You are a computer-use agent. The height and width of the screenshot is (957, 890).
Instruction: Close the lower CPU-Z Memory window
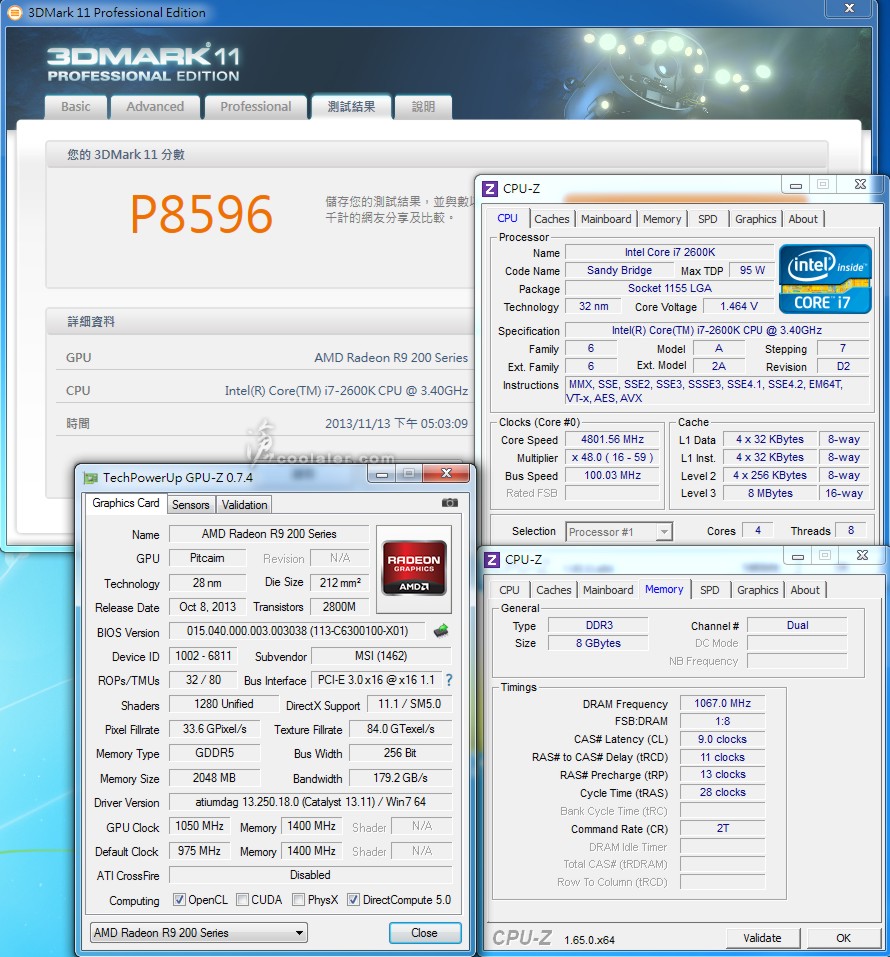click(862, 555)
